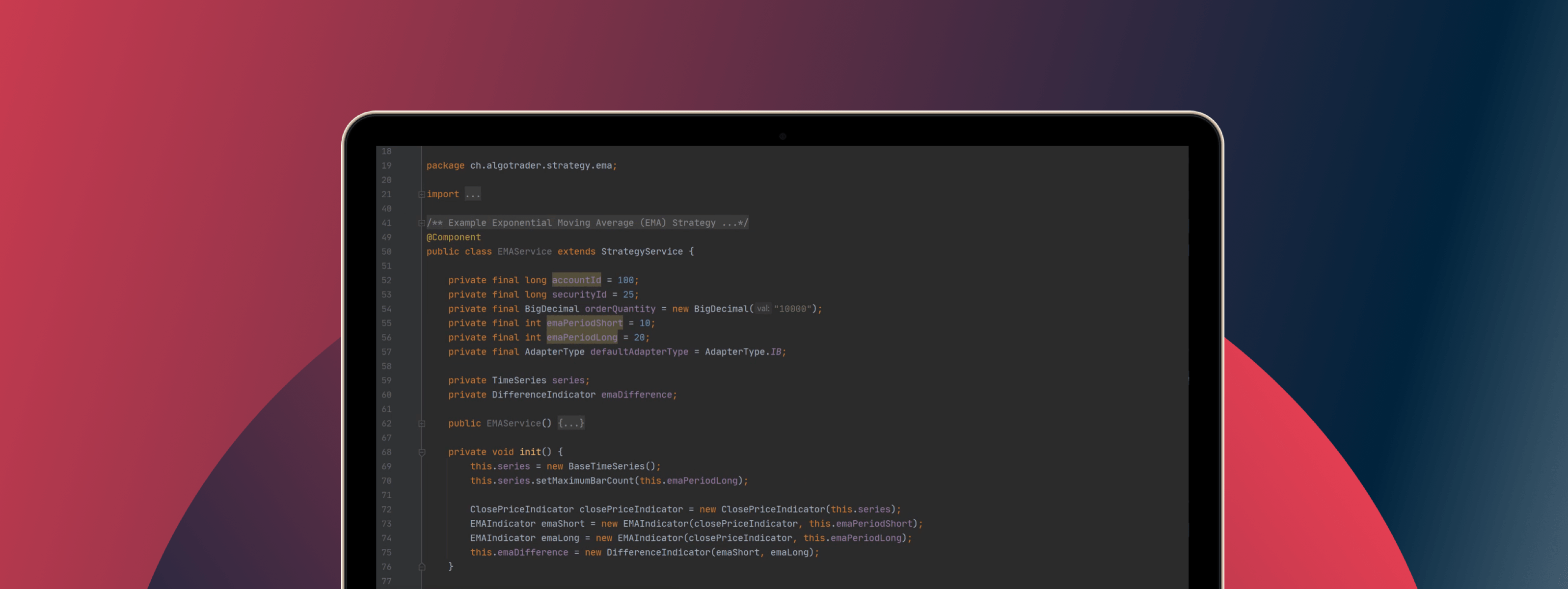Click the highlighted emaPeriodShort declaration
1568x589 pixels.
coord(584,323)
